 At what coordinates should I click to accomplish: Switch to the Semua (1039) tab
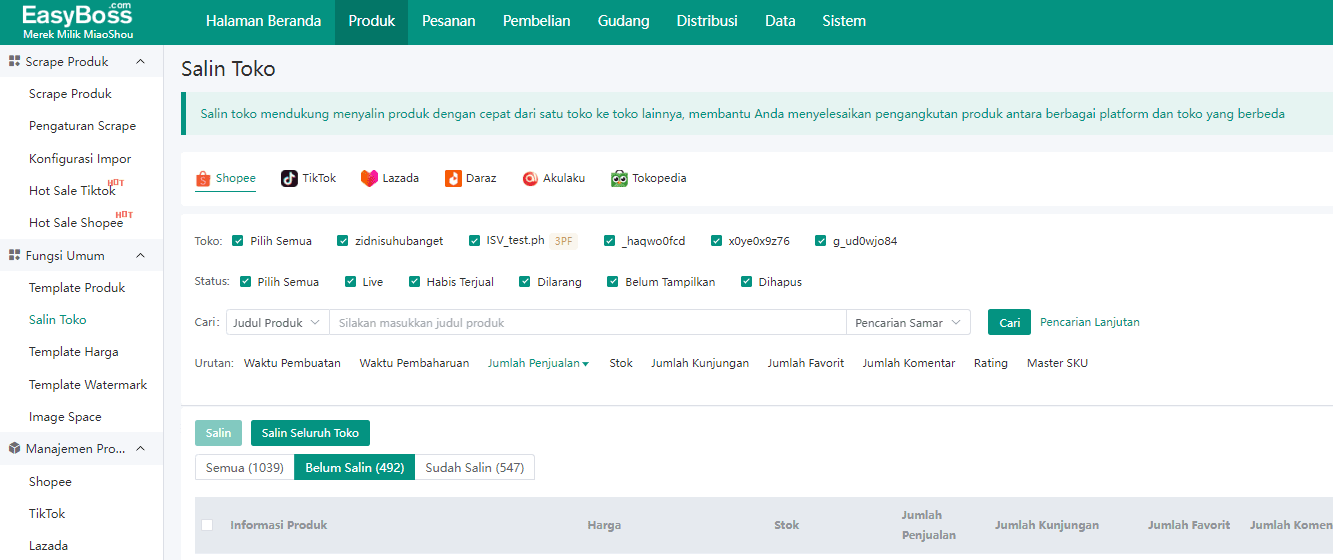[245, 467]
